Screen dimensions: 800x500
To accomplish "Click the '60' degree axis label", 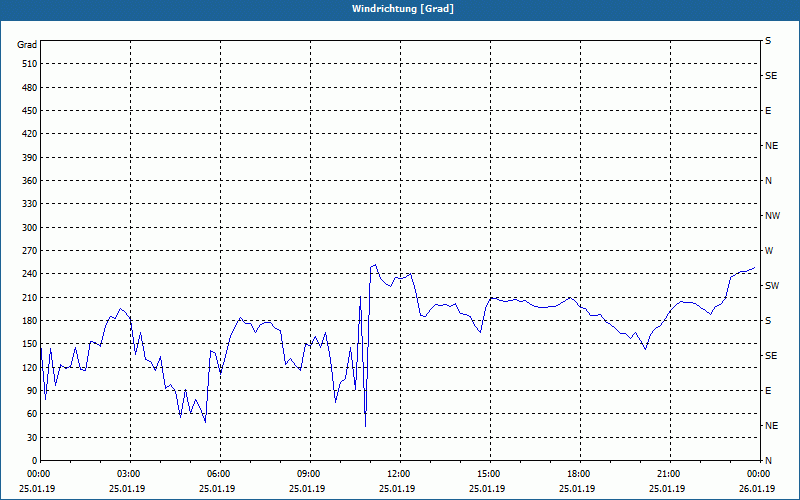I will [x=32, y=414].
